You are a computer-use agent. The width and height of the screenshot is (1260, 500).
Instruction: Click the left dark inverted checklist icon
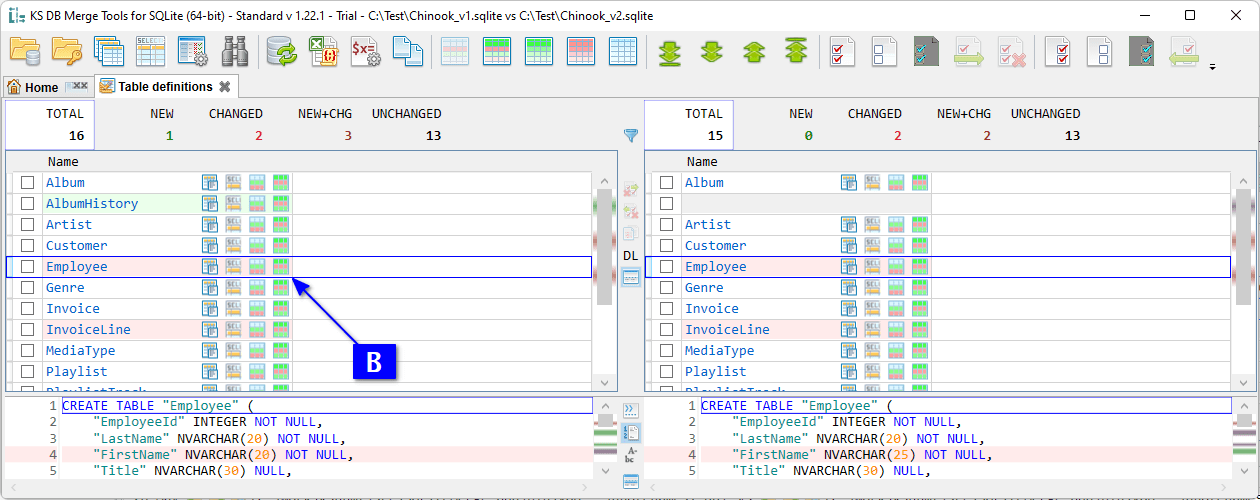pos(926,50)
